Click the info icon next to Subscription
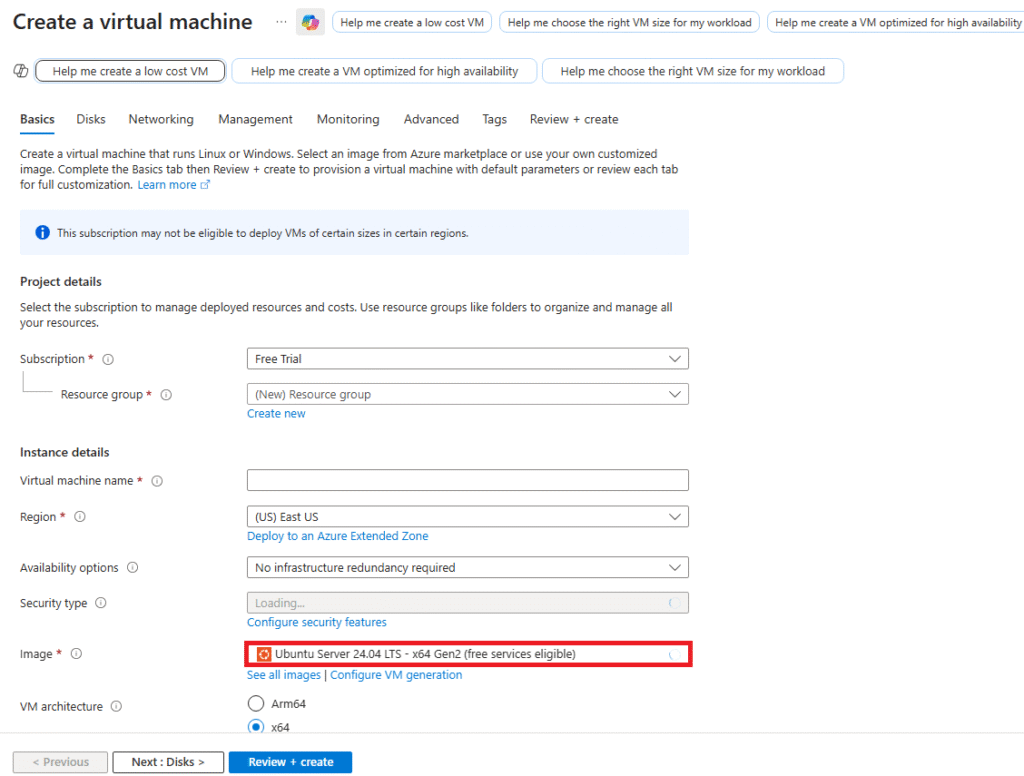 coord(108,359)
